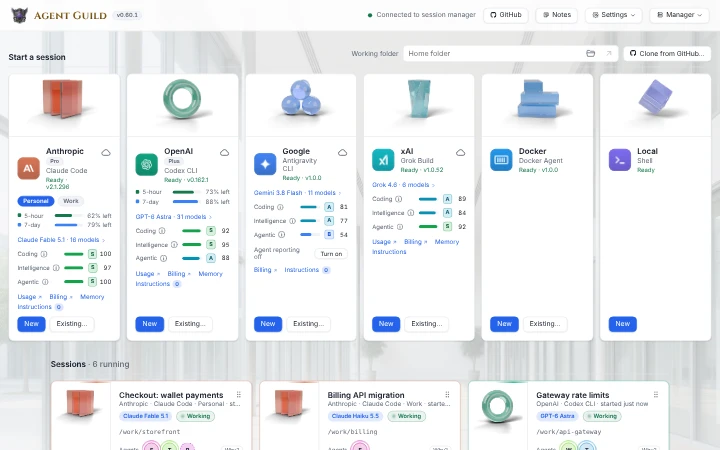Click drag handle on Billing API migration card
This screenshot has width=720, height=450.
(447, 394)
